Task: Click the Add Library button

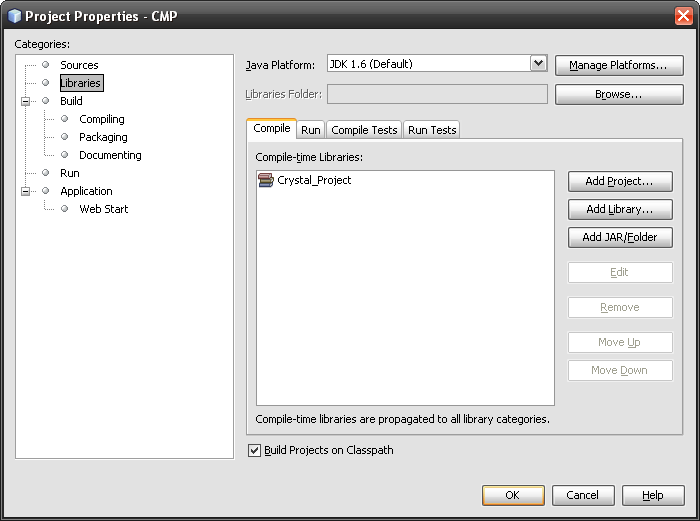Action: coord(620,209)
